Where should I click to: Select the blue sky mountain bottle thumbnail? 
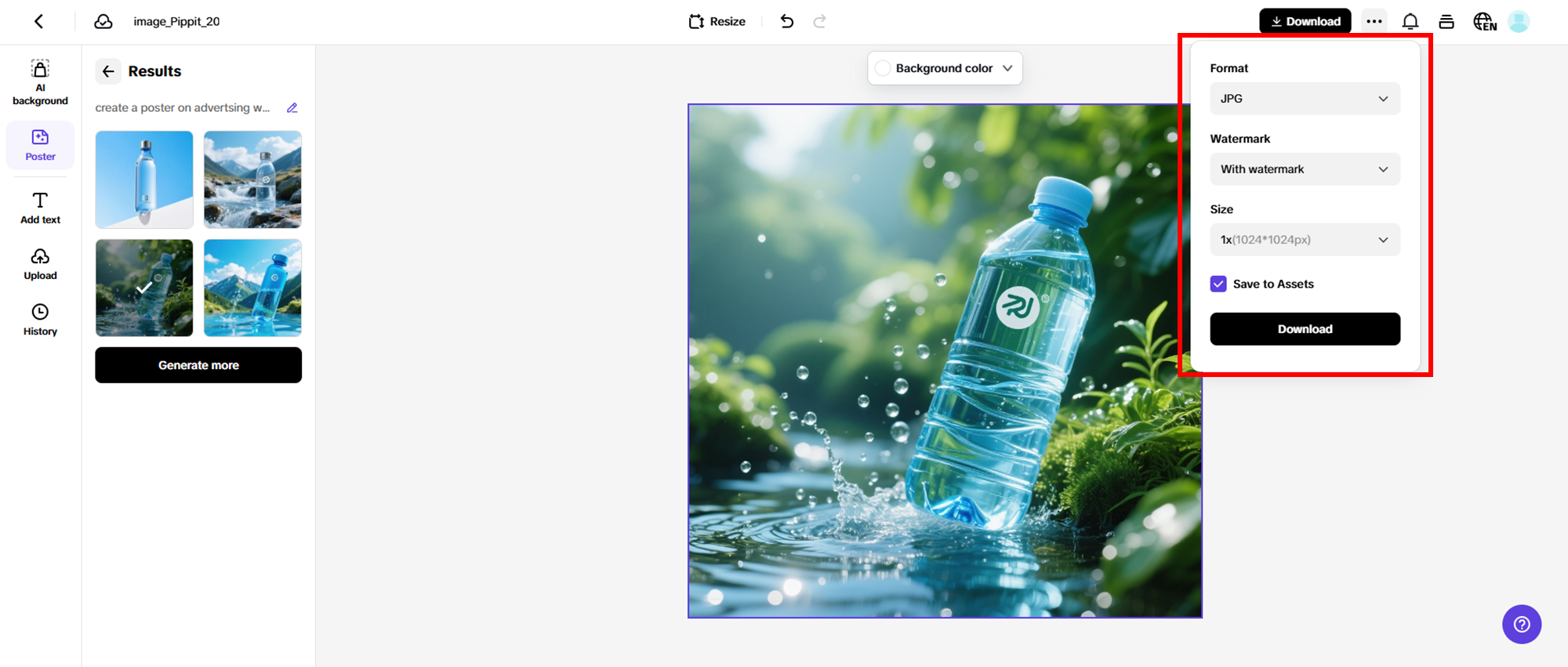point(252,288)
